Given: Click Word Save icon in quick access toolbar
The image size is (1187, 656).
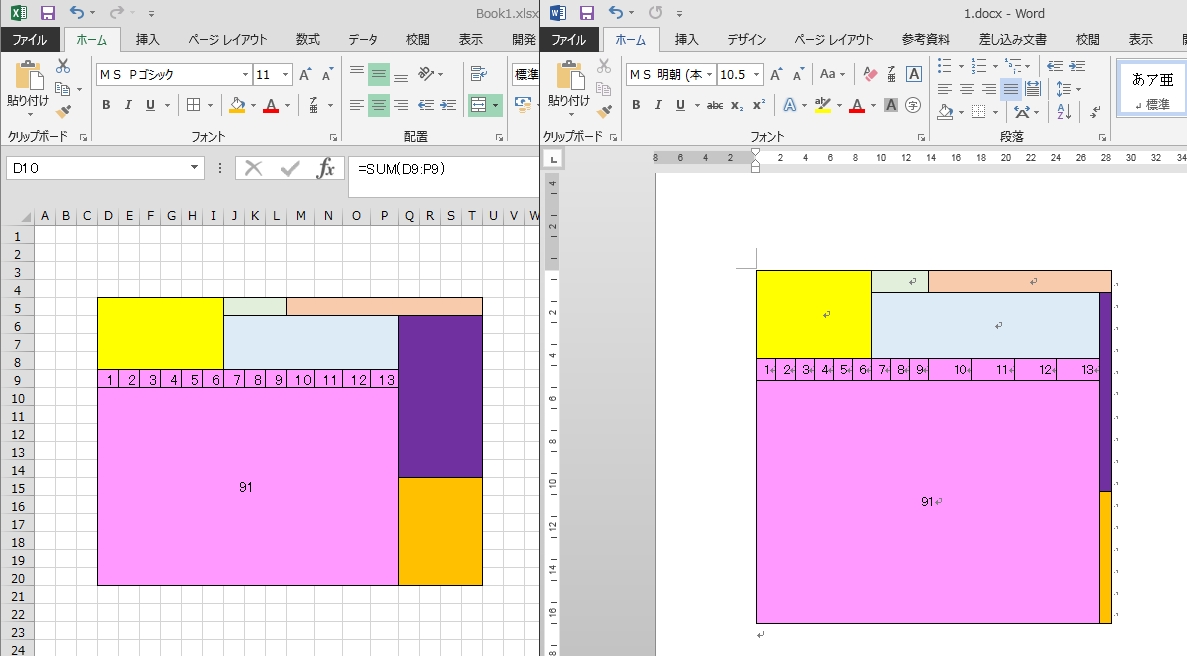Looking at the screenshot, I should 587,13.
